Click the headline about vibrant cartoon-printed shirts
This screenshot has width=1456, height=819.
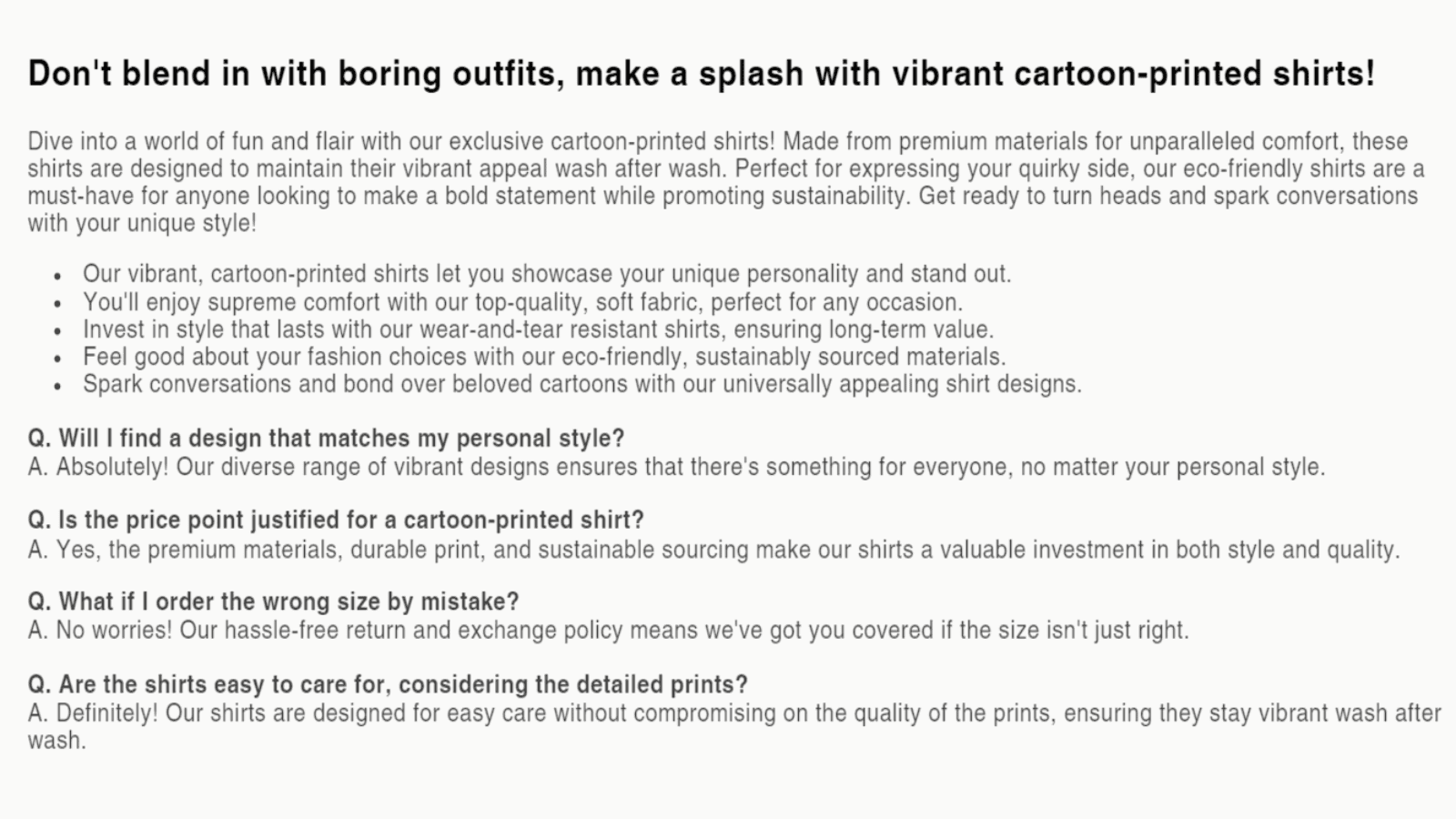[x=701, y=74]
